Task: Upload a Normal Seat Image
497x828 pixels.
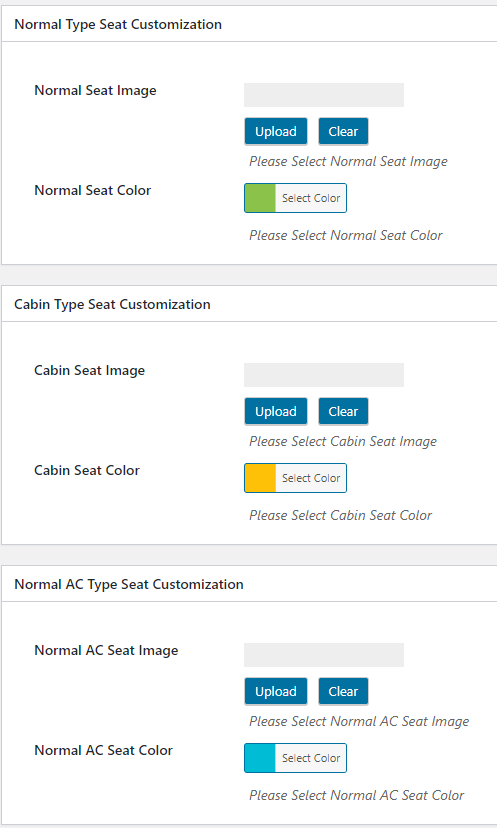Action: pyautogui.click(x=276, y=131)
